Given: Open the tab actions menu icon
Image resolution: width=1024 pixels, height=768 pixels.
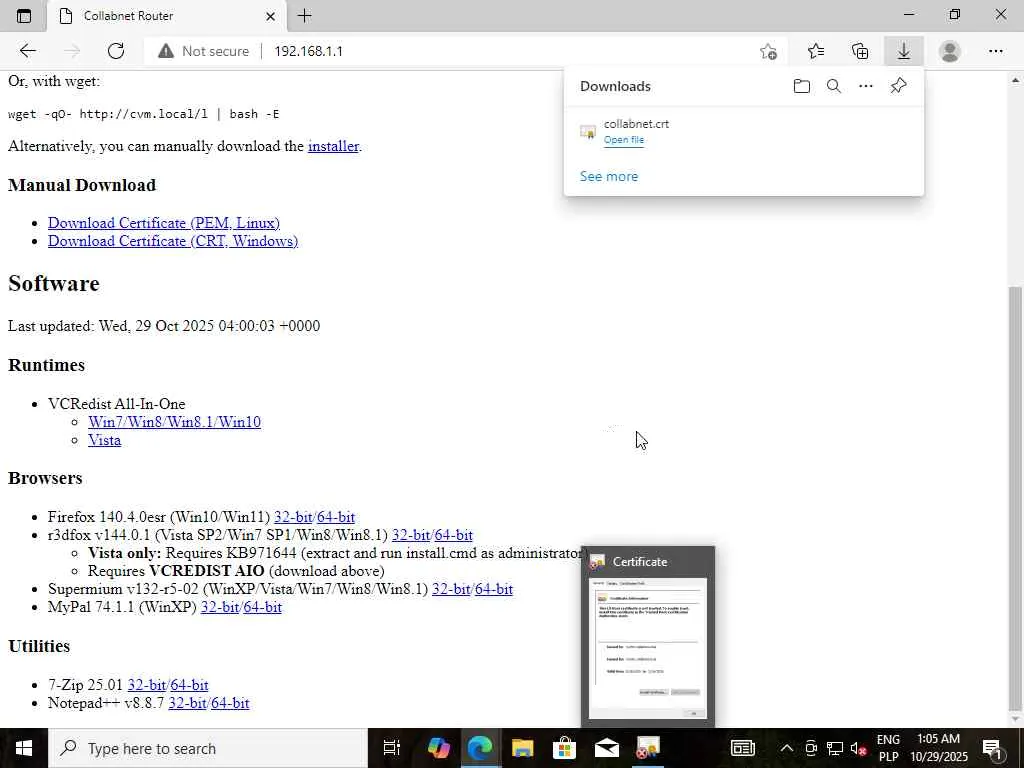Looking at the screenshot, I should pyautogui.click(x=24, y=16).
